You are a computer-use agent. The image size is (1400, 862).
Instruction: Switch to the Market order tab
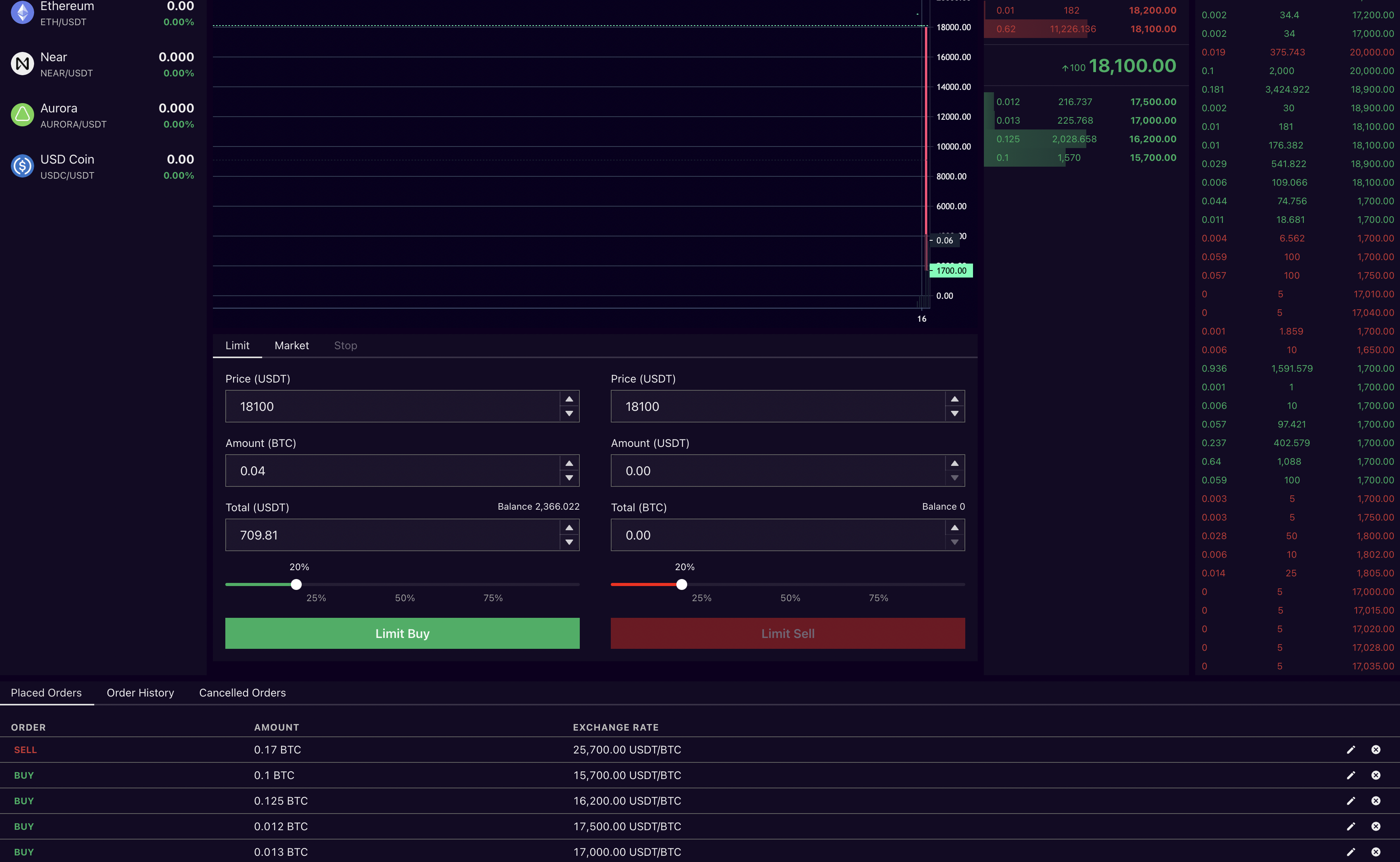pos(291,345)
